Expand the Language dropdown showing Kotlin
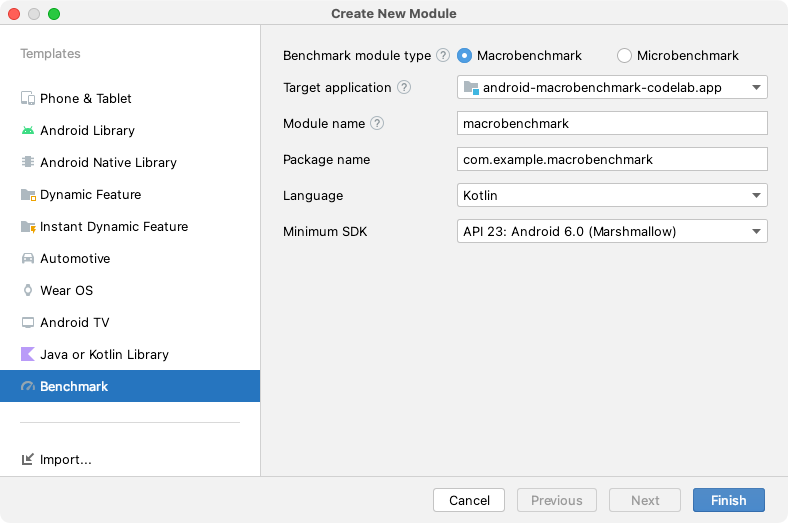The image size is (788, 523). pos(612,196)
